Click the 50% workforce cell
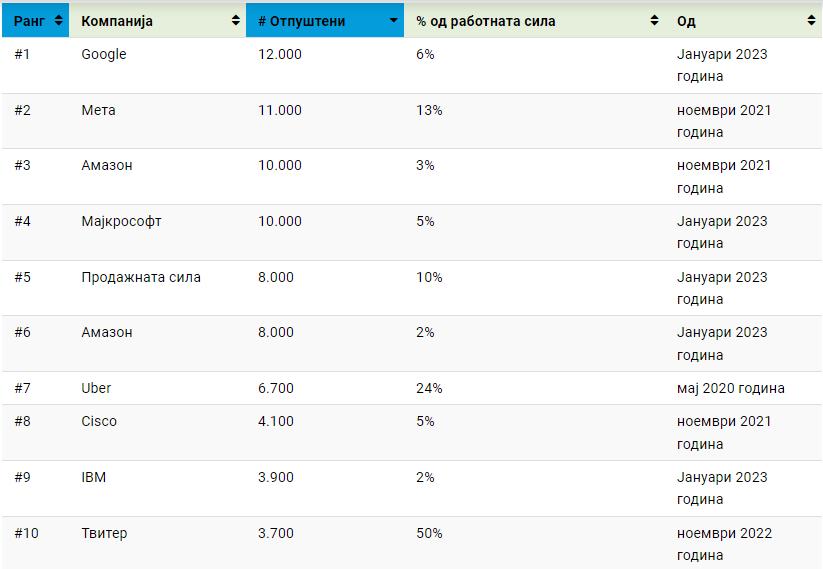Image resolution: width=823 pixels, height=569 pixels. coord(429,533)
